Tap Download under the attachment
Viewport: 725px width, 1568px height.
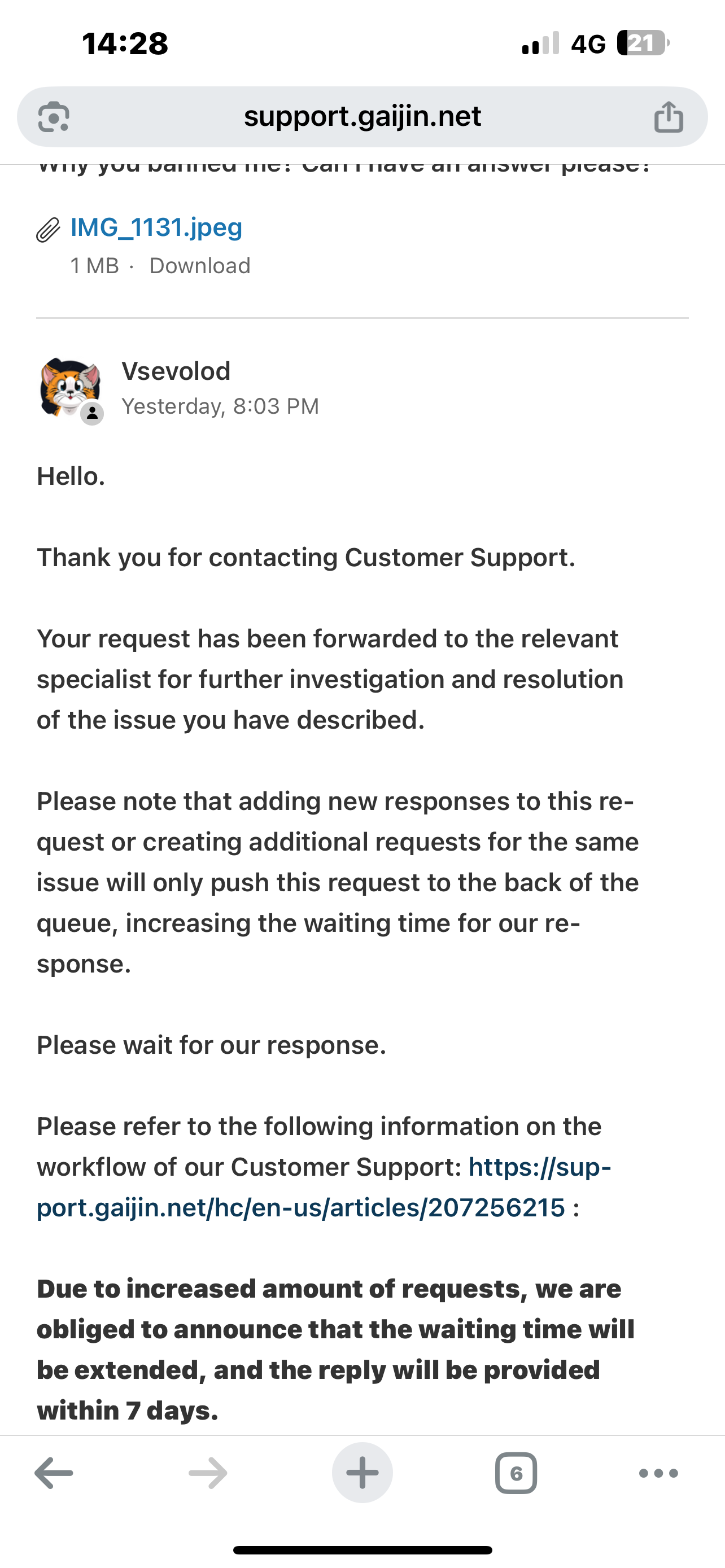point(200,265)
